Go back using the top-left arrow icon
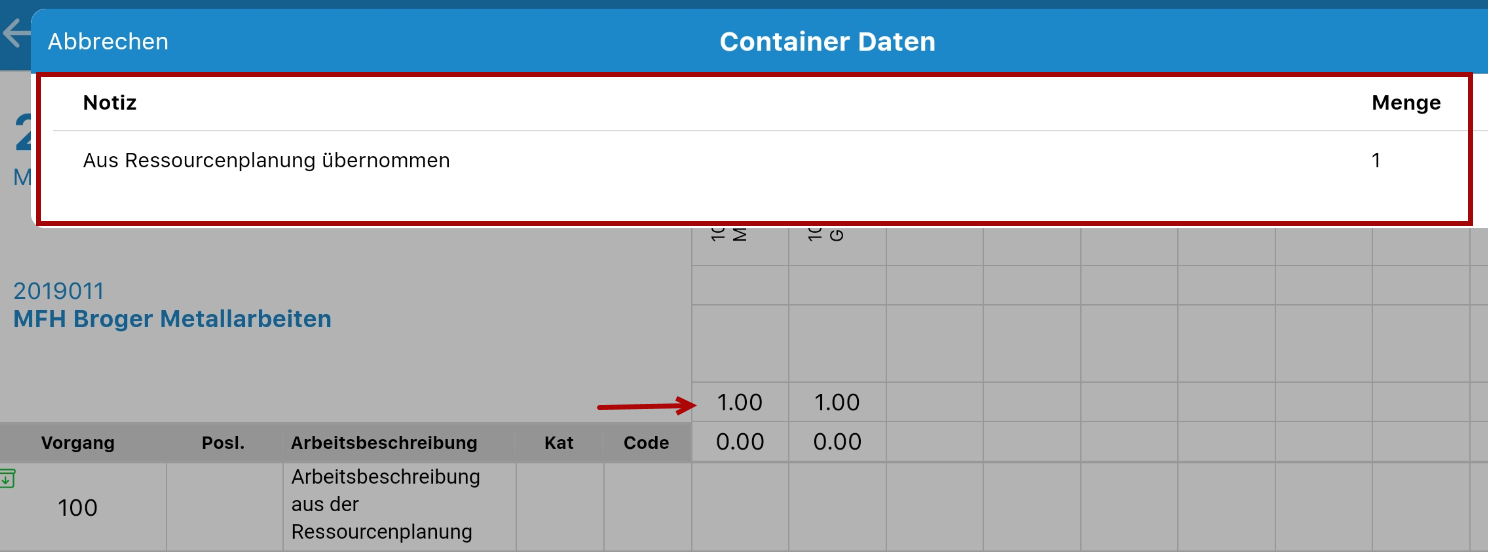The width and height of the screenshot is (1488, 552). click(15, 33)
